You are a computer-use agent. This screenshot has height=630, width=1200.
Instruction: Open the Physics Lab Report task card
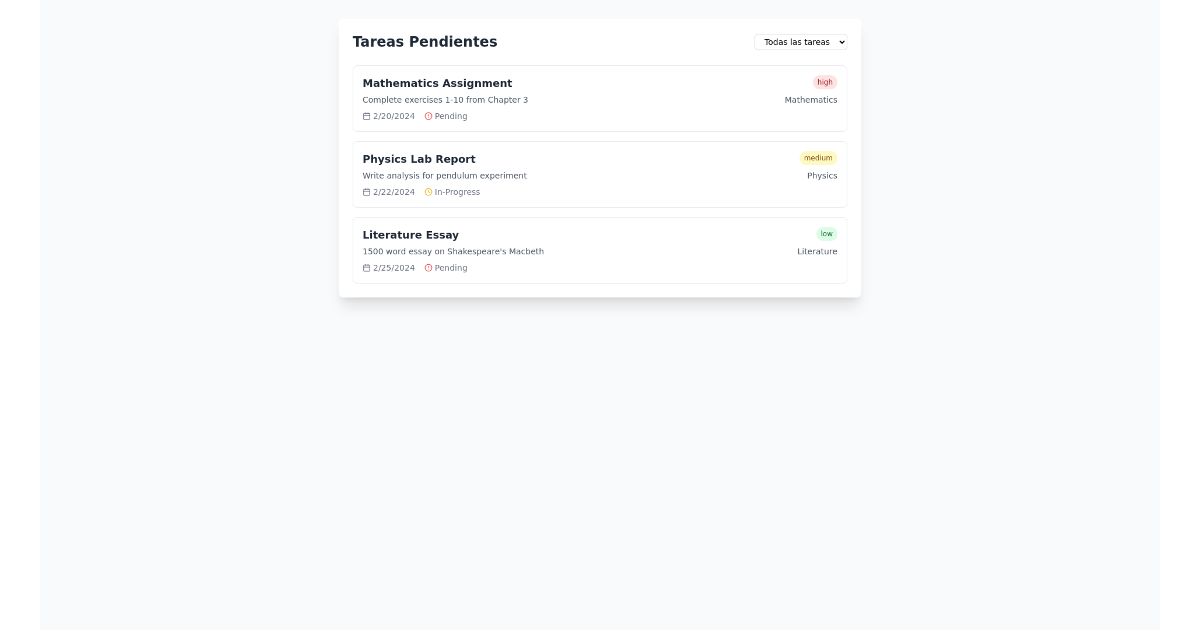(x=600, y=174)
